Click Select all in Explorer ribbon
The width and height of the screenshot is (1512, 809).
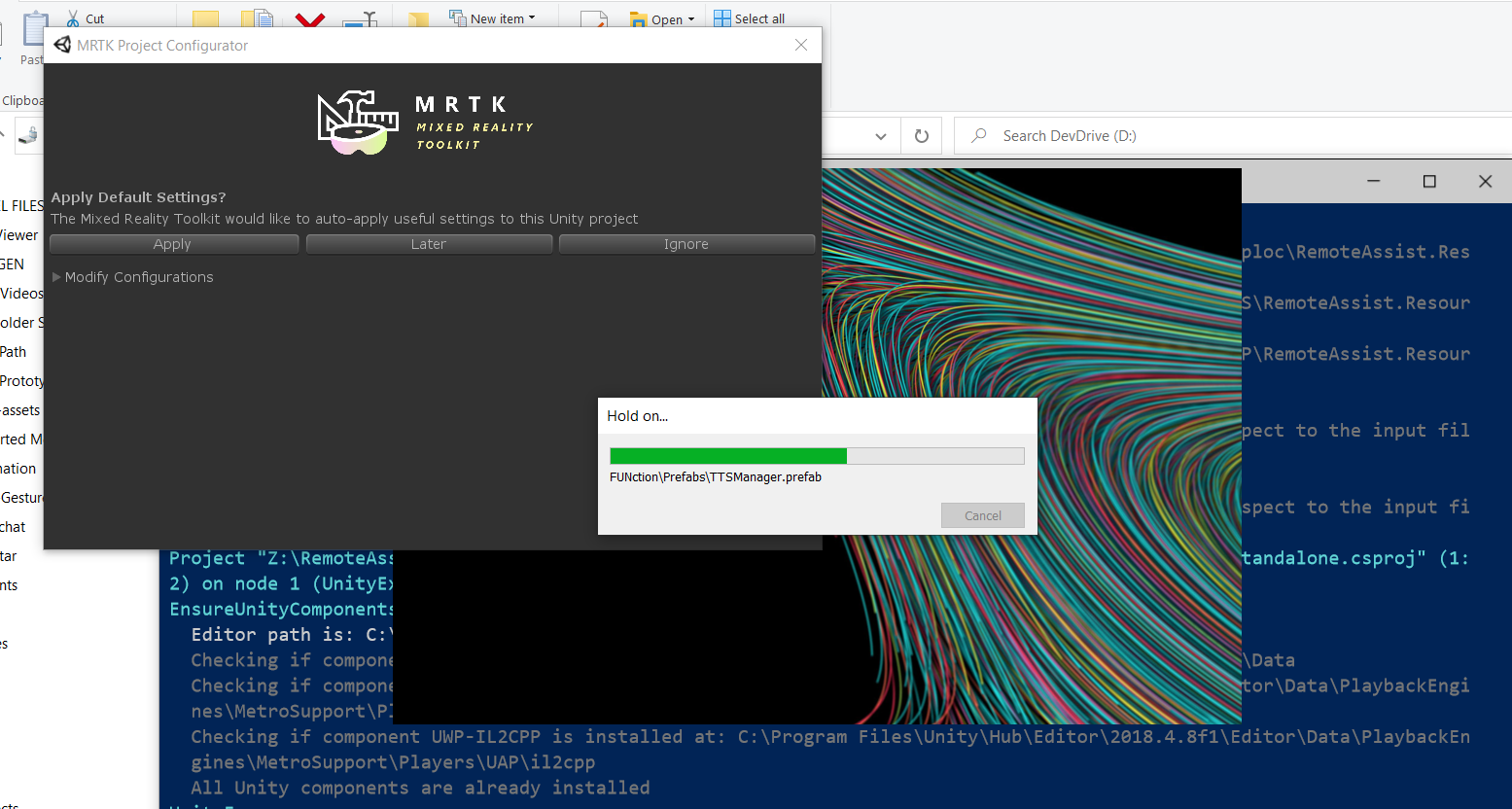click(749, 18)
